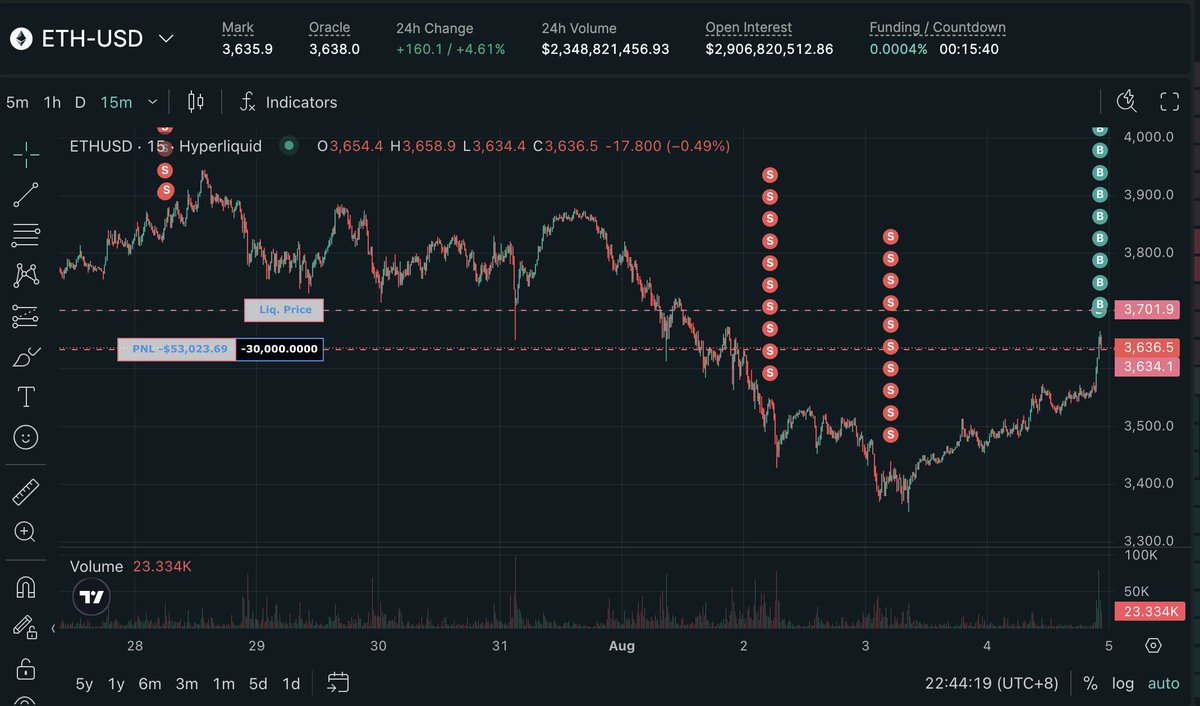Select the text annotation tool

click(x=26, y=397)
